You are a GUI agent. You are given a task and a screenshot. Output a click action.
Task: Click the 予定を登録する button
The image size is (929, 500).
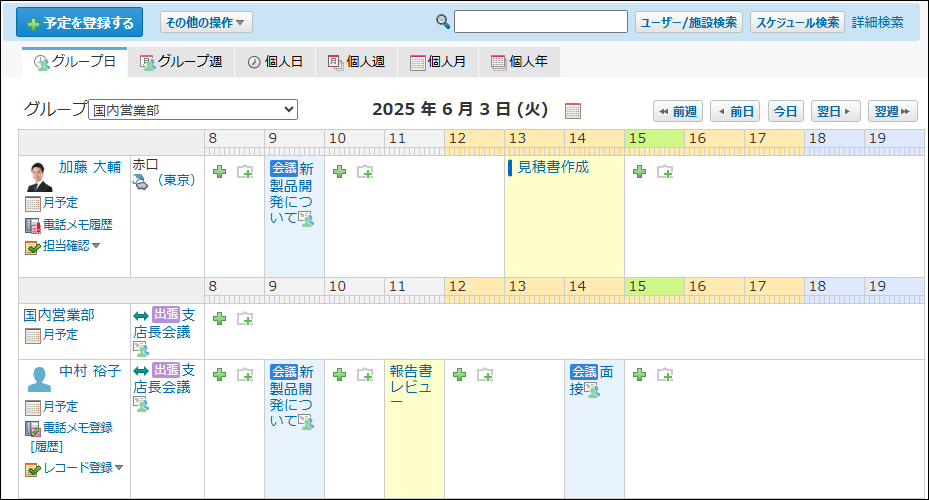click(x=80, y=22)
